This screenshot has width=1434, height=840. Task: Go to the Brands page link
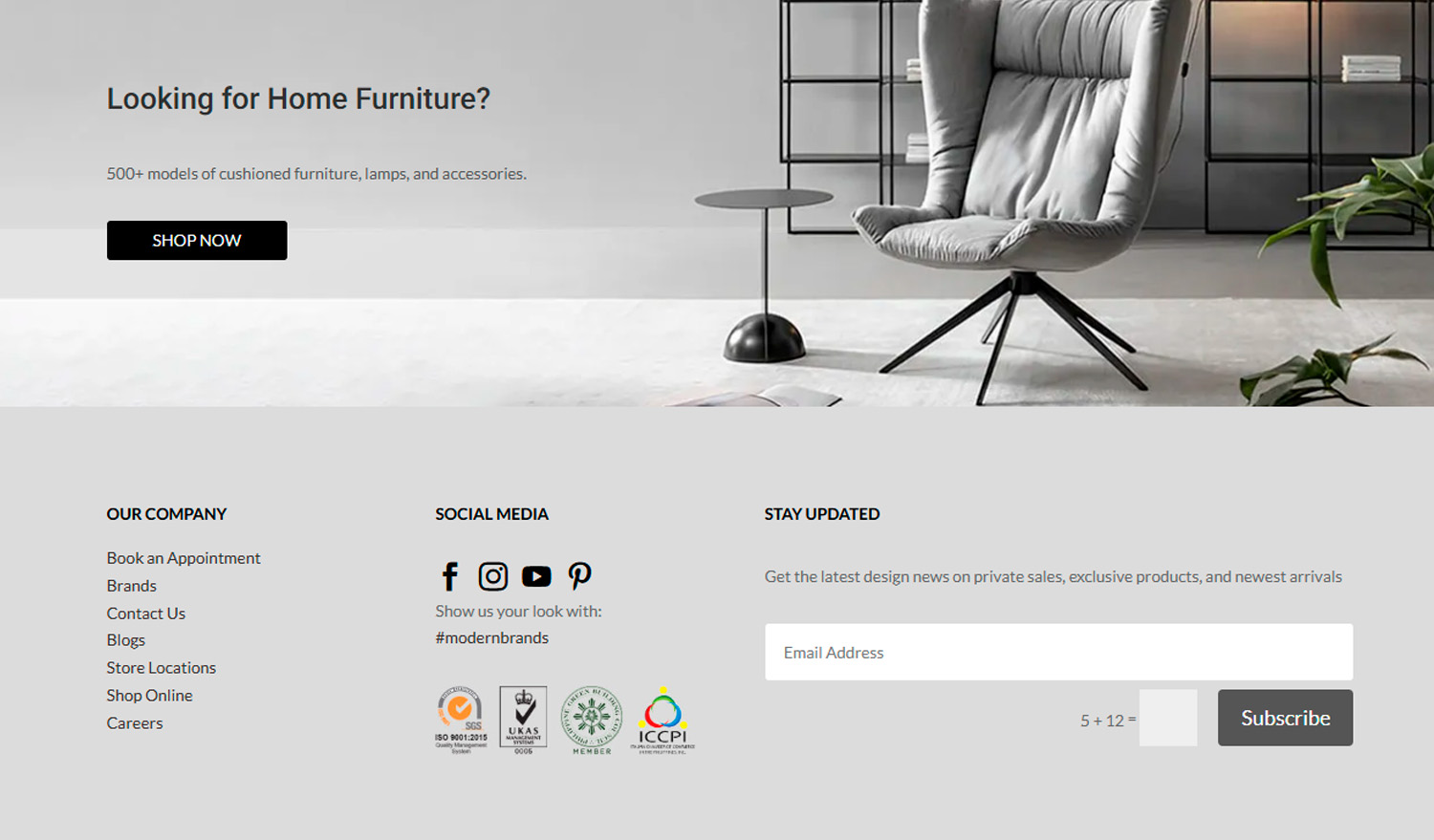[132, 586]
